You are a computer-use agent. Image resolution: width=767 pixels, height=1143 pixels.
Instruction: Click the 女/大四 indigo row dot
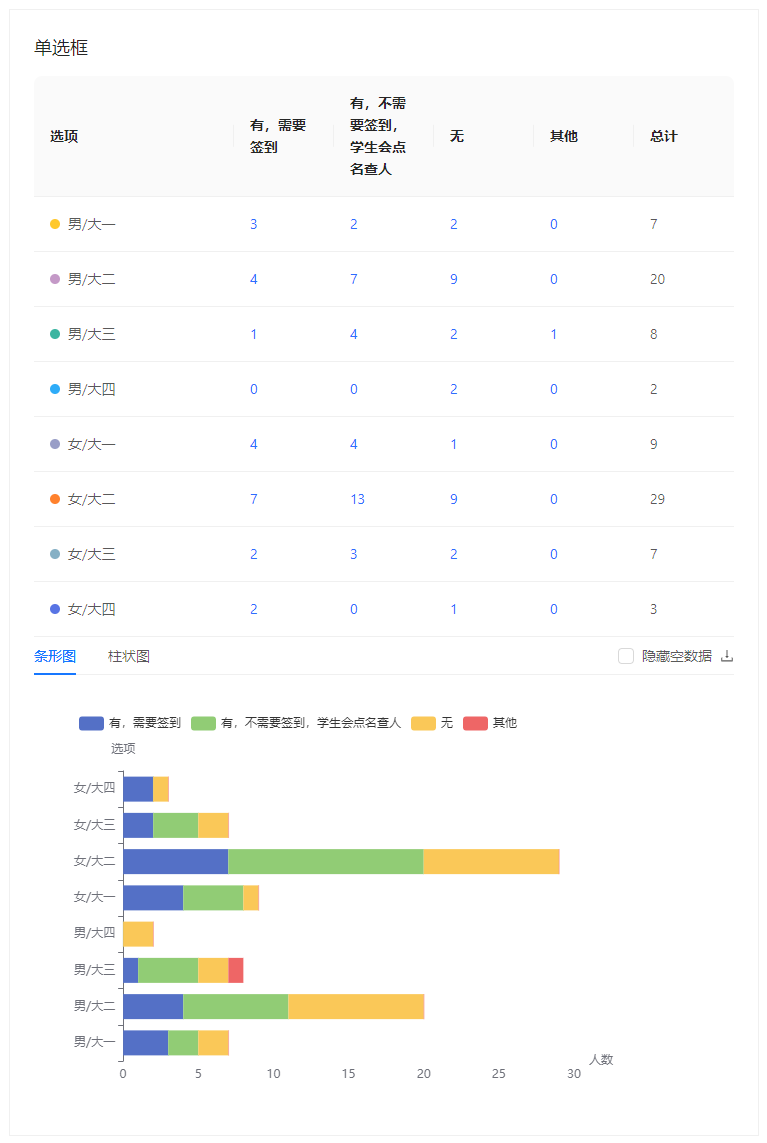click(55, 609)
